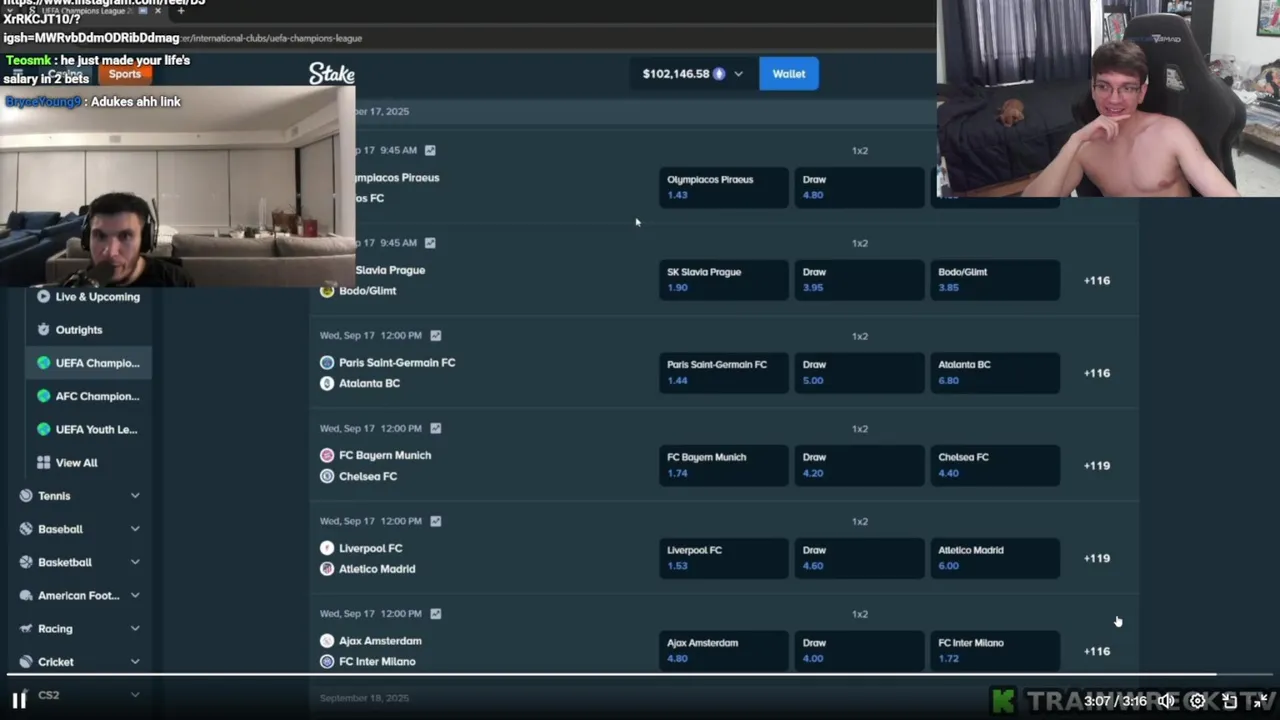This screenshot has width=1280, height=720.
Task: Bet on FC Bayern Munich at 1.74
Action: (x=723, y=465)
